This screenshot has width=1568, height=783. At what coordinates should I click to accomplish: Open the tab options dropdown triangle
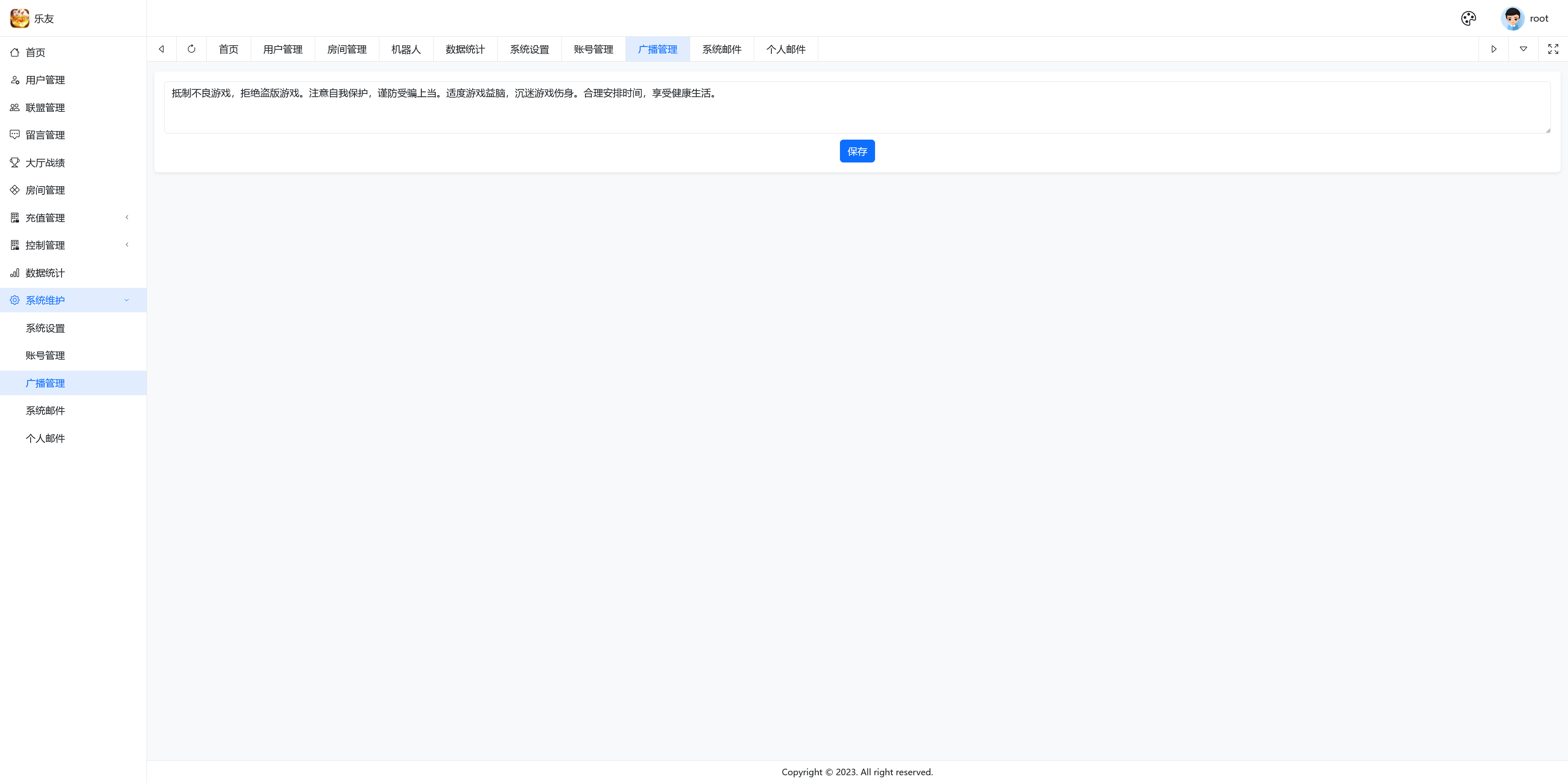1523,49
